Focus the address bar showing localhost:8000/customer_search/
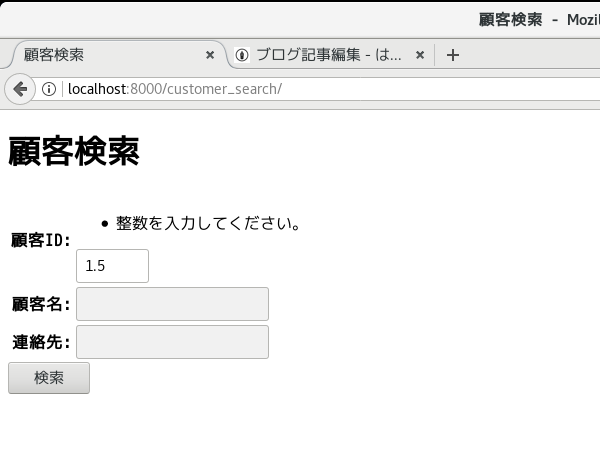Image resolution: width=600 pixels, height=450 pixels. click(329, 89)
